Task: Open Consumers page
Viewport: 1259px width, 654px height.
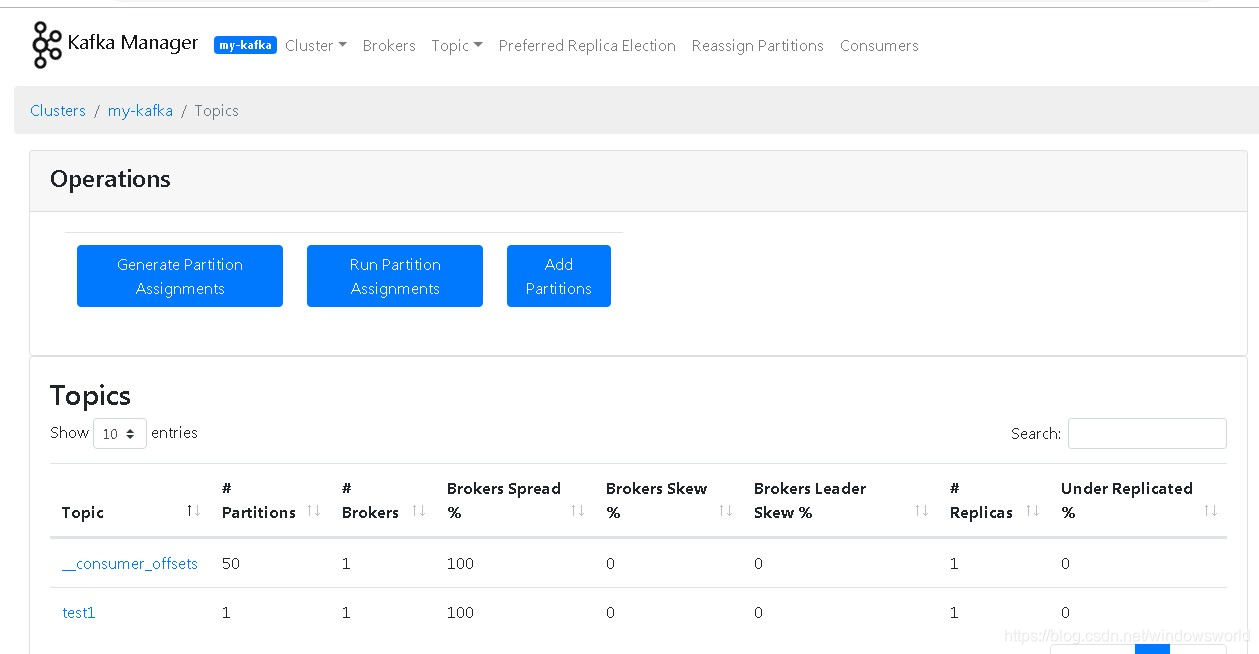Action: point(879,46)
